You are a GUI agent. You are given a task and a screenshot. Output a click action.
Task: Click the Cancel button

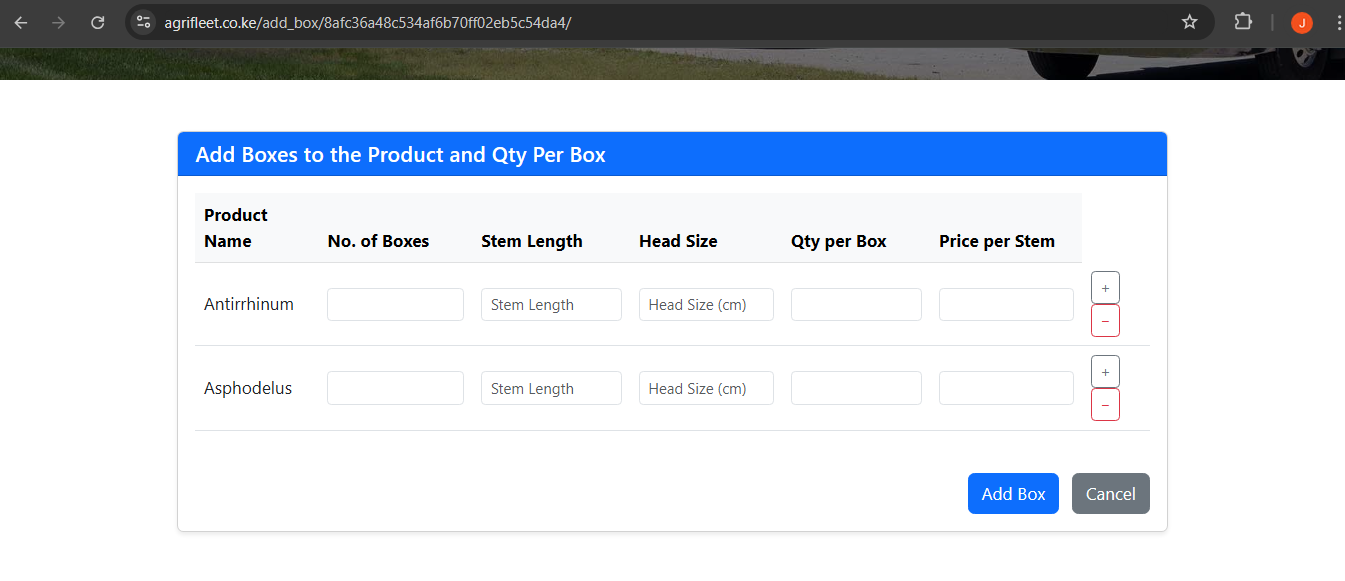click(x=1110, y=493)
